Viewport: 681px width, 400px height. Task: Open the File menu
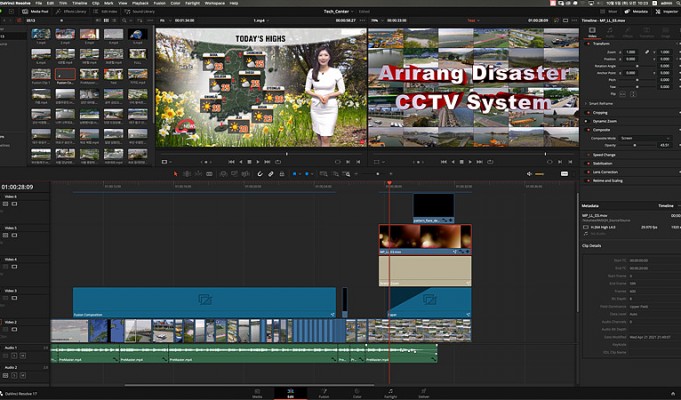[39, 3]
